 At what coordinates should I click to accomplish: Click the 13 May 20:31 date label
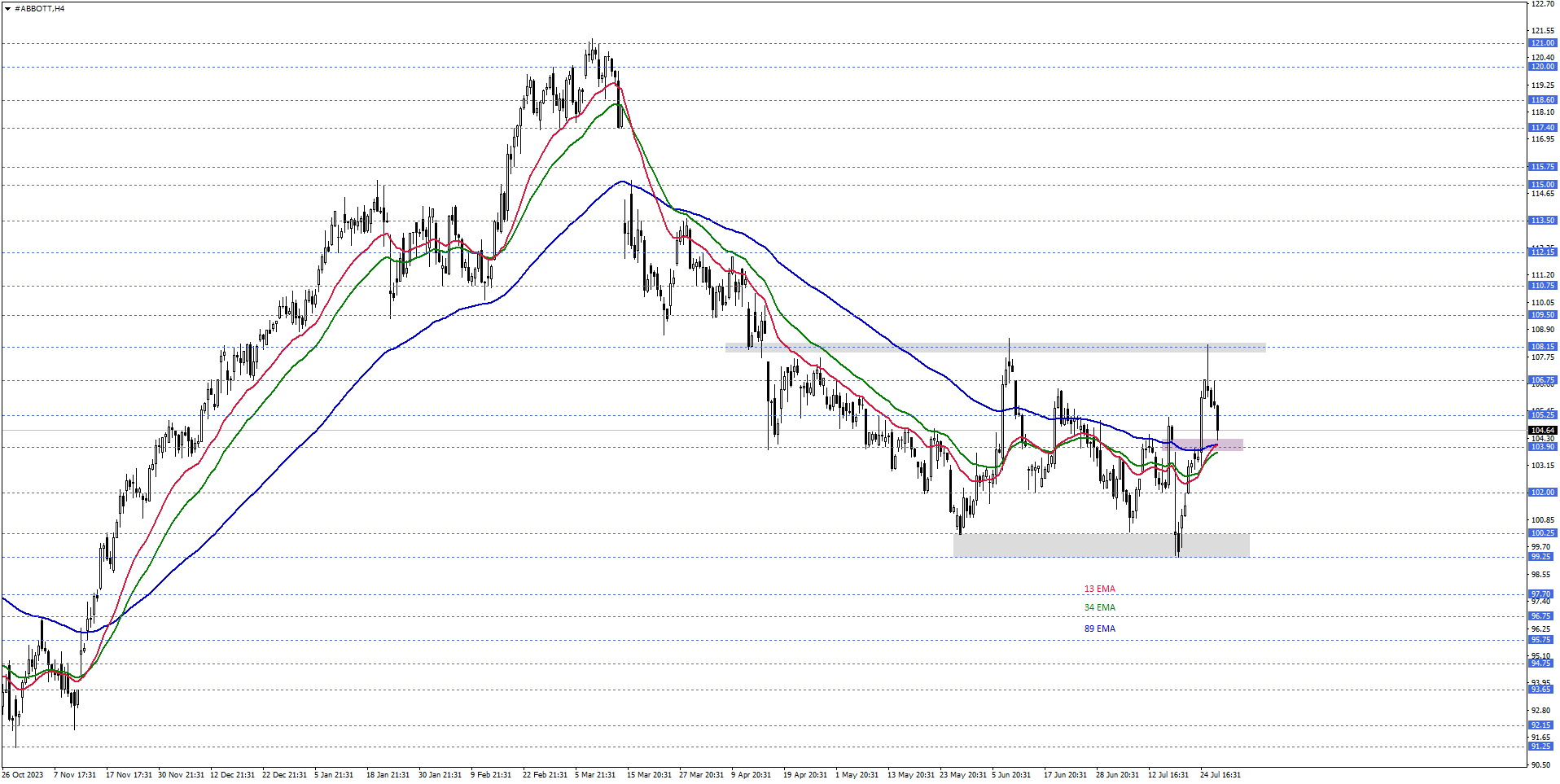click(x=910, y=774)
